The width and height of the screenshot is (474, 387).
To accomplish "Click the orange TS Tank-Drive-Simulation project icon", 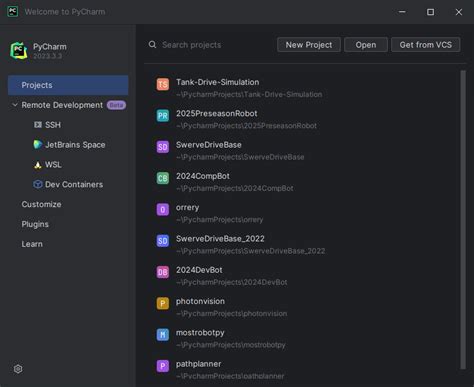I will pyautogui.click(x=163, y=84).
